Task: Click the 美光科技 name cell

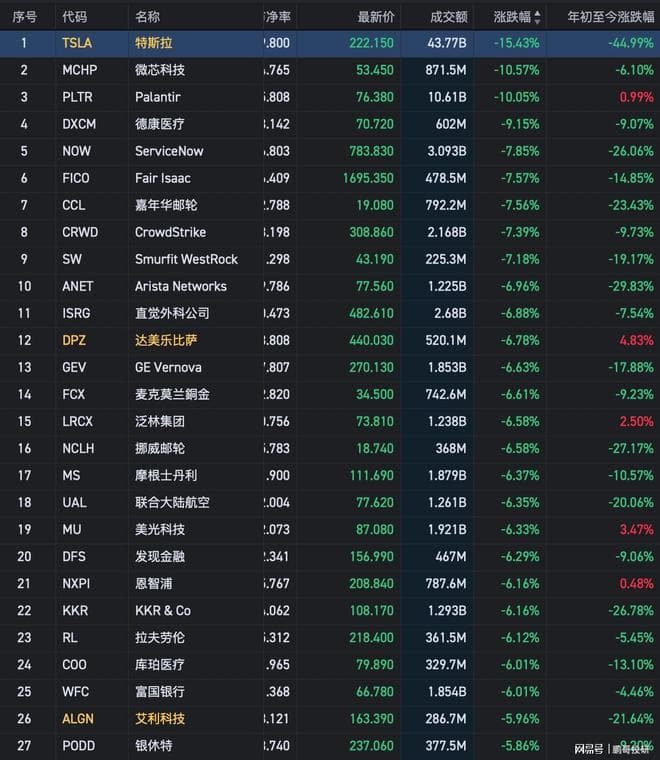Action: point(160,530)
